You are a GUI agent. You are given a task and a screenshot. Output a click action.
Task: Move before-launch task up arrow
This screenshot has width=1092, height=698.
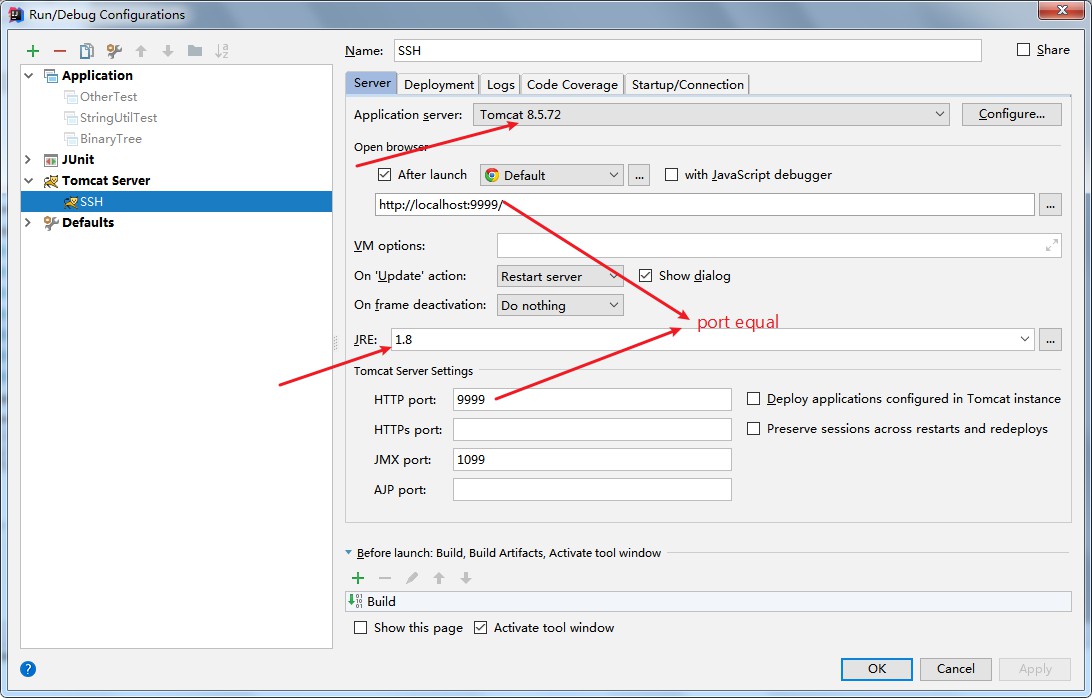coord(439,578)
